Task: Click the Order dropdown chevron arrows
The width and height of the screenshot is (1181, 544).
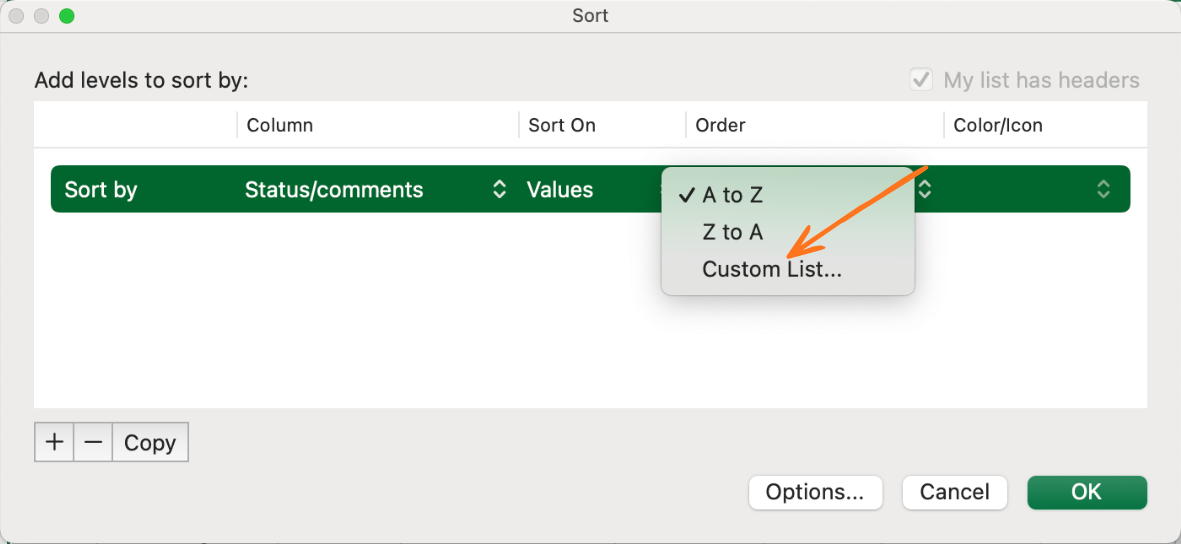Action: [x=925, y=189]
